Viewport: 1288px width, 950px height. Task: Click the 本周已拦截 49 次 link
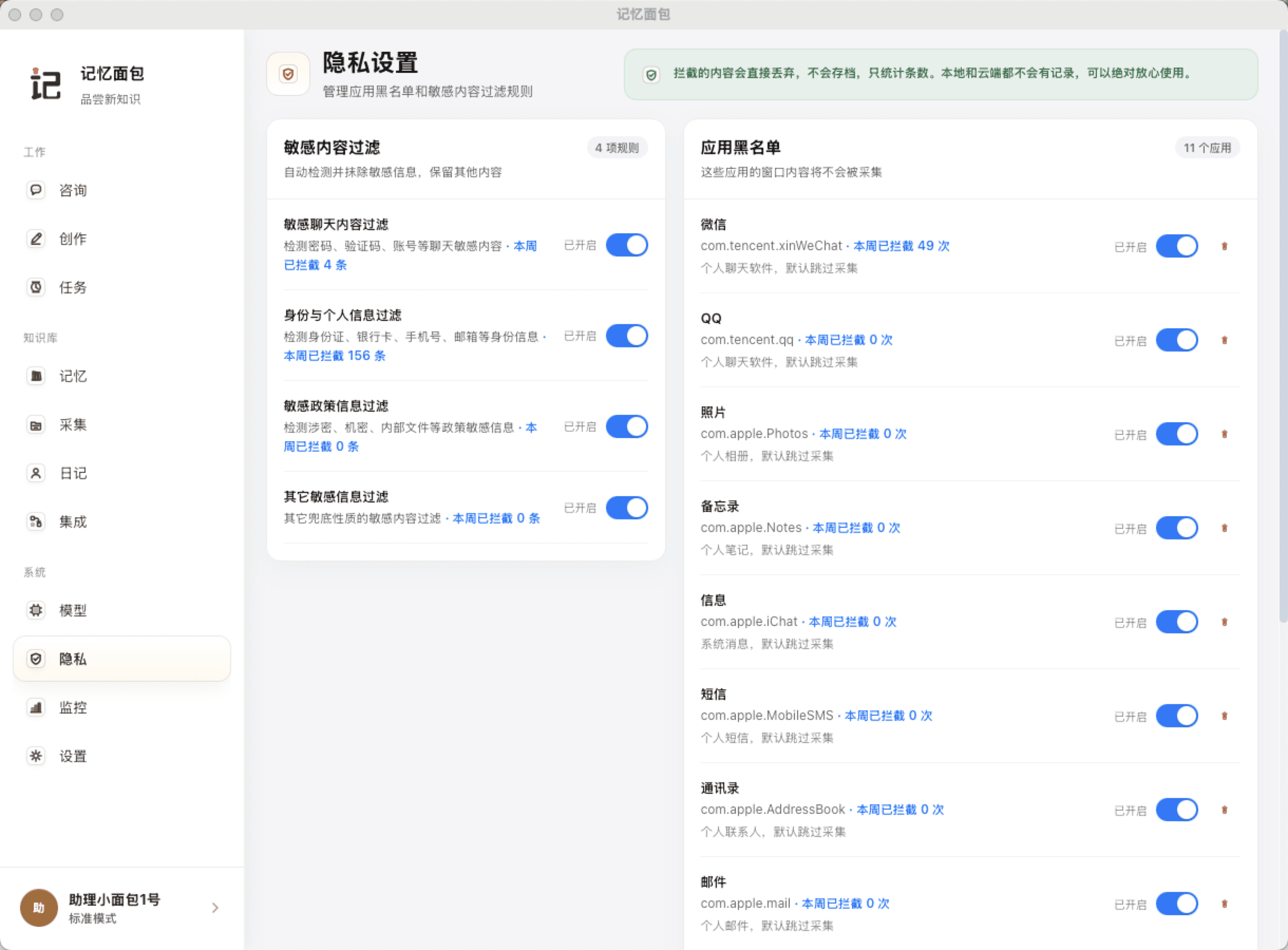(x=901, y=245)
